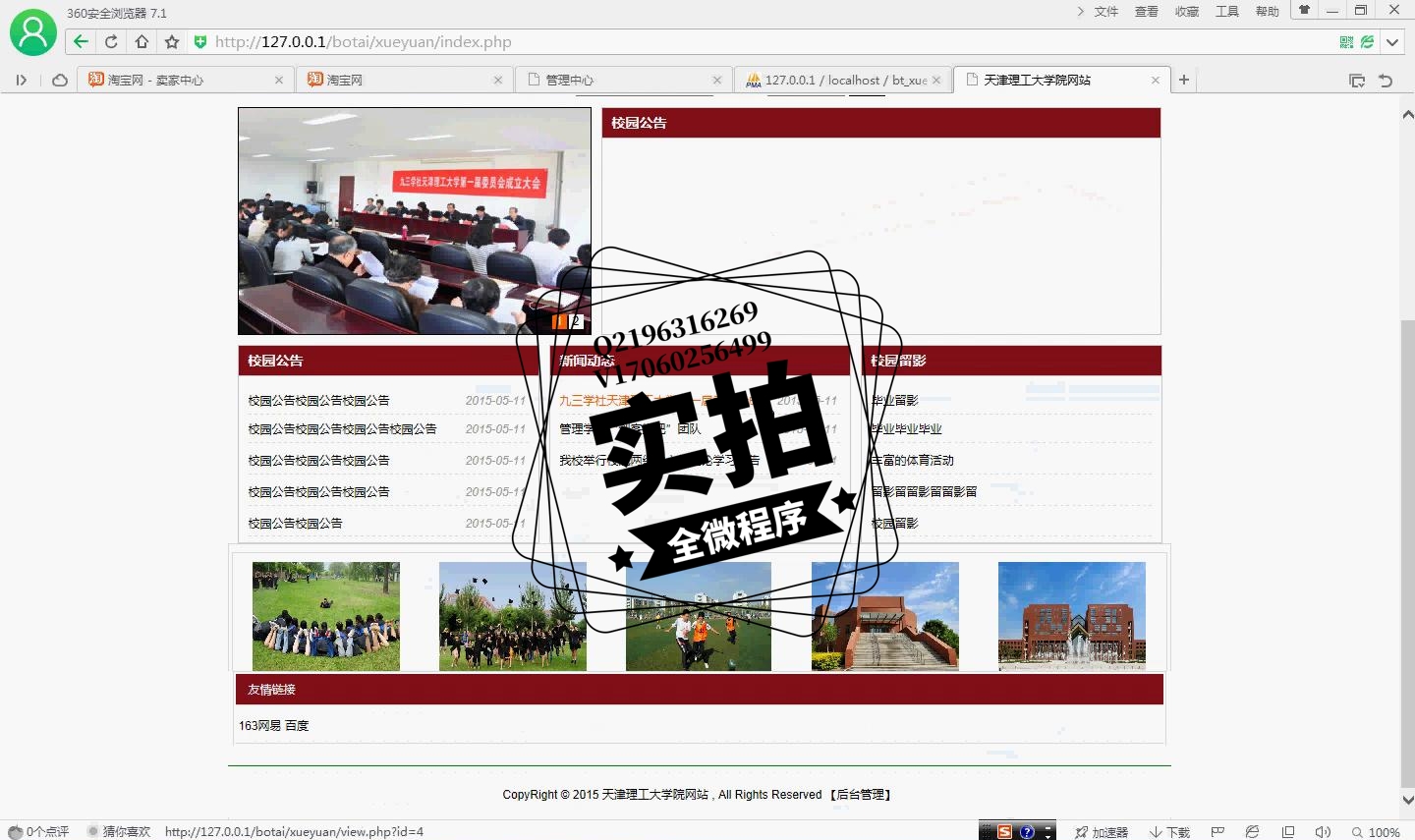
Task: Open the 下载 downloads in status bar
Action: [x=1170, y=831]
